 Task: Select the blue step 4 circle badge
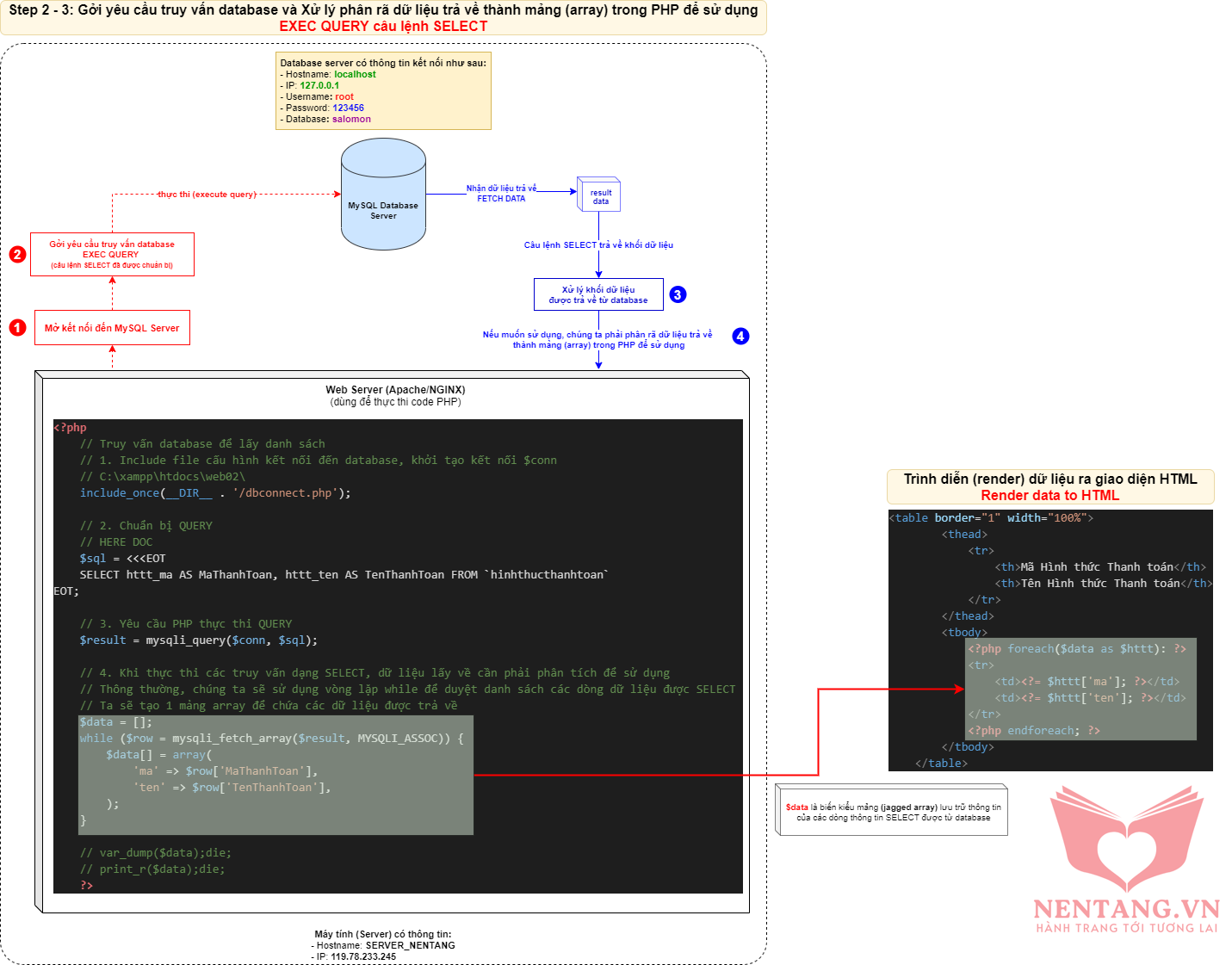(x=740, y=336)
